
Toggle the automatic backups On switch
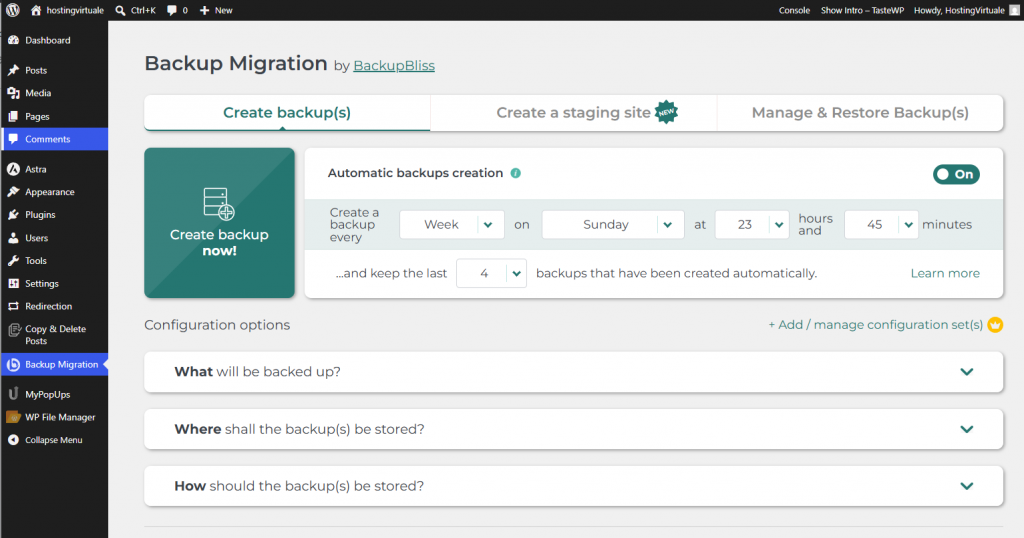956,174
